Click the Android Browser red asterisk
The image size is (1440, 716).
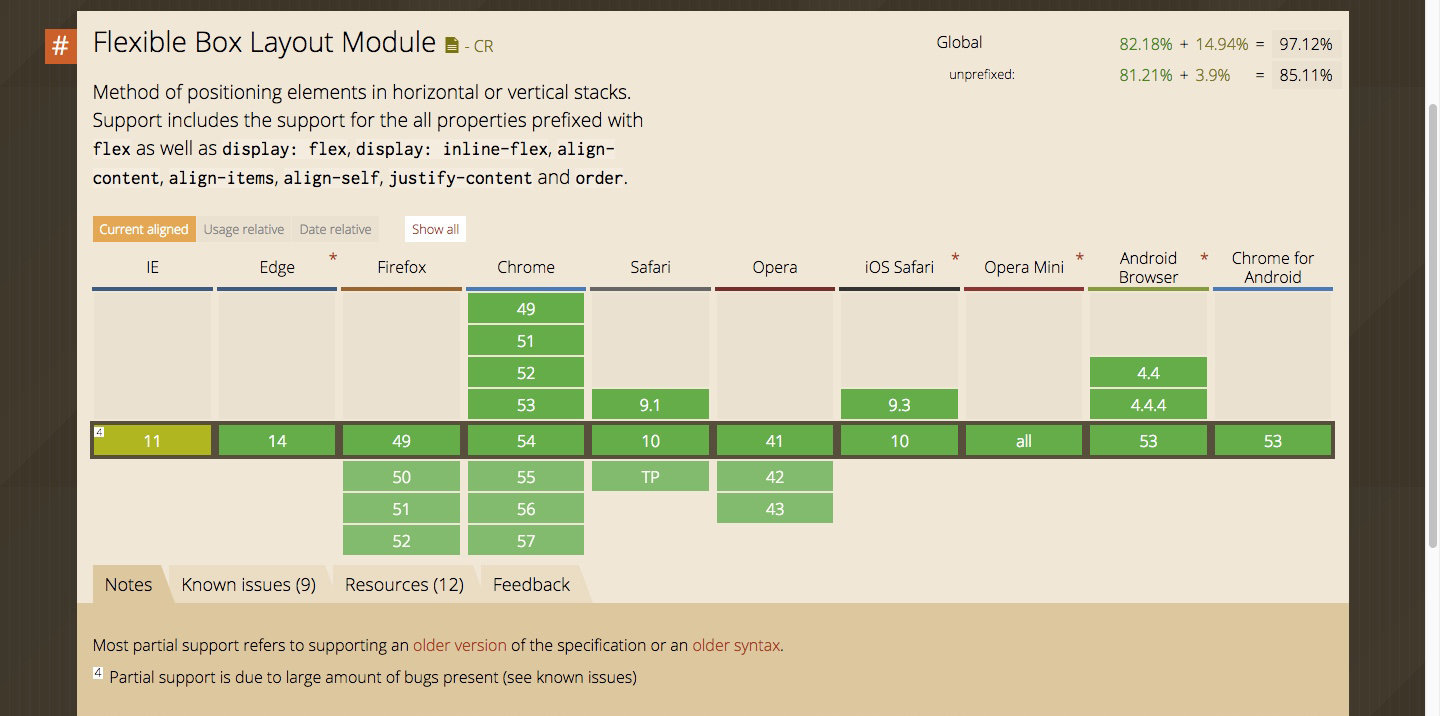click(x=1204, y=259)
